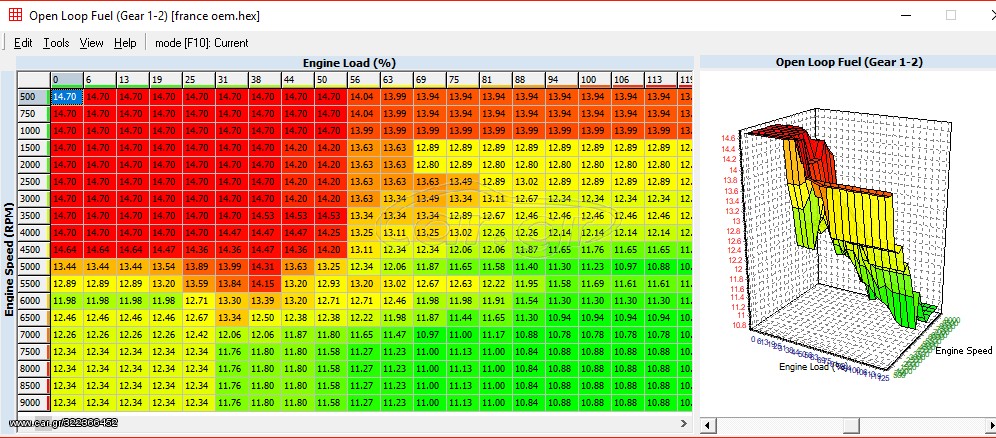
Task: Select cell 14.04 in the 500 RPM row
Action: (364, 96)
